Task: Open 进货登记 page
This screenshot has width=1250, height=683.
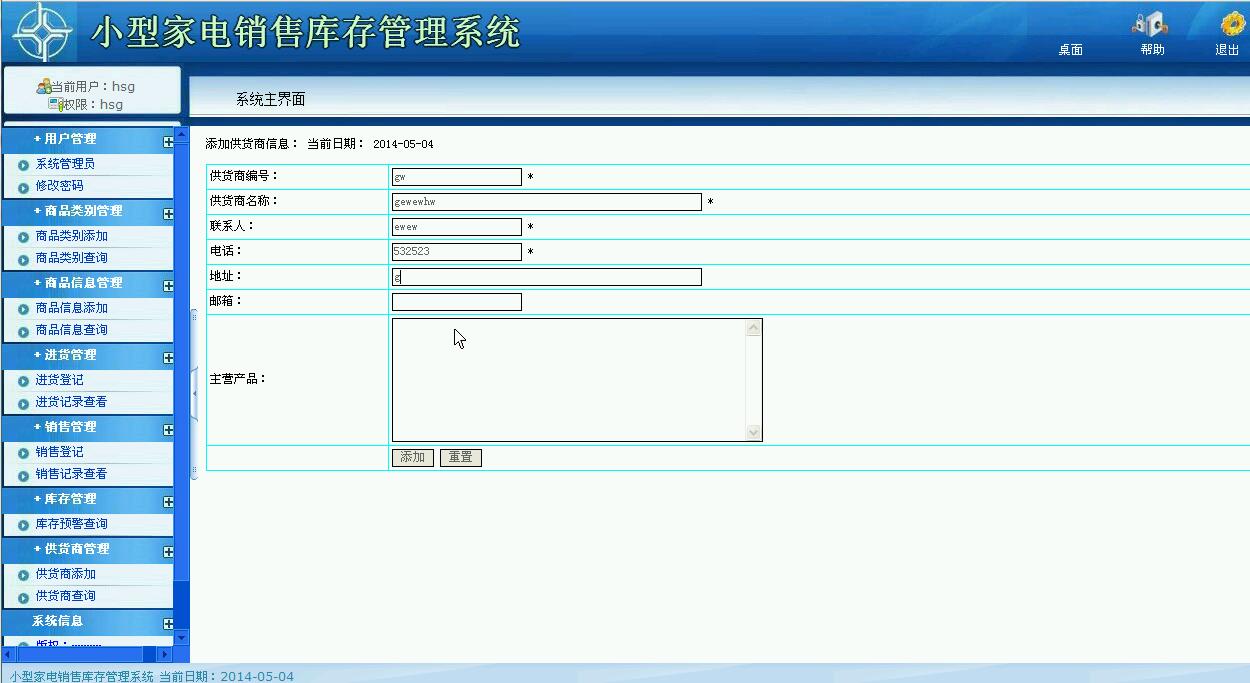Action: click(x=59, y=380)
